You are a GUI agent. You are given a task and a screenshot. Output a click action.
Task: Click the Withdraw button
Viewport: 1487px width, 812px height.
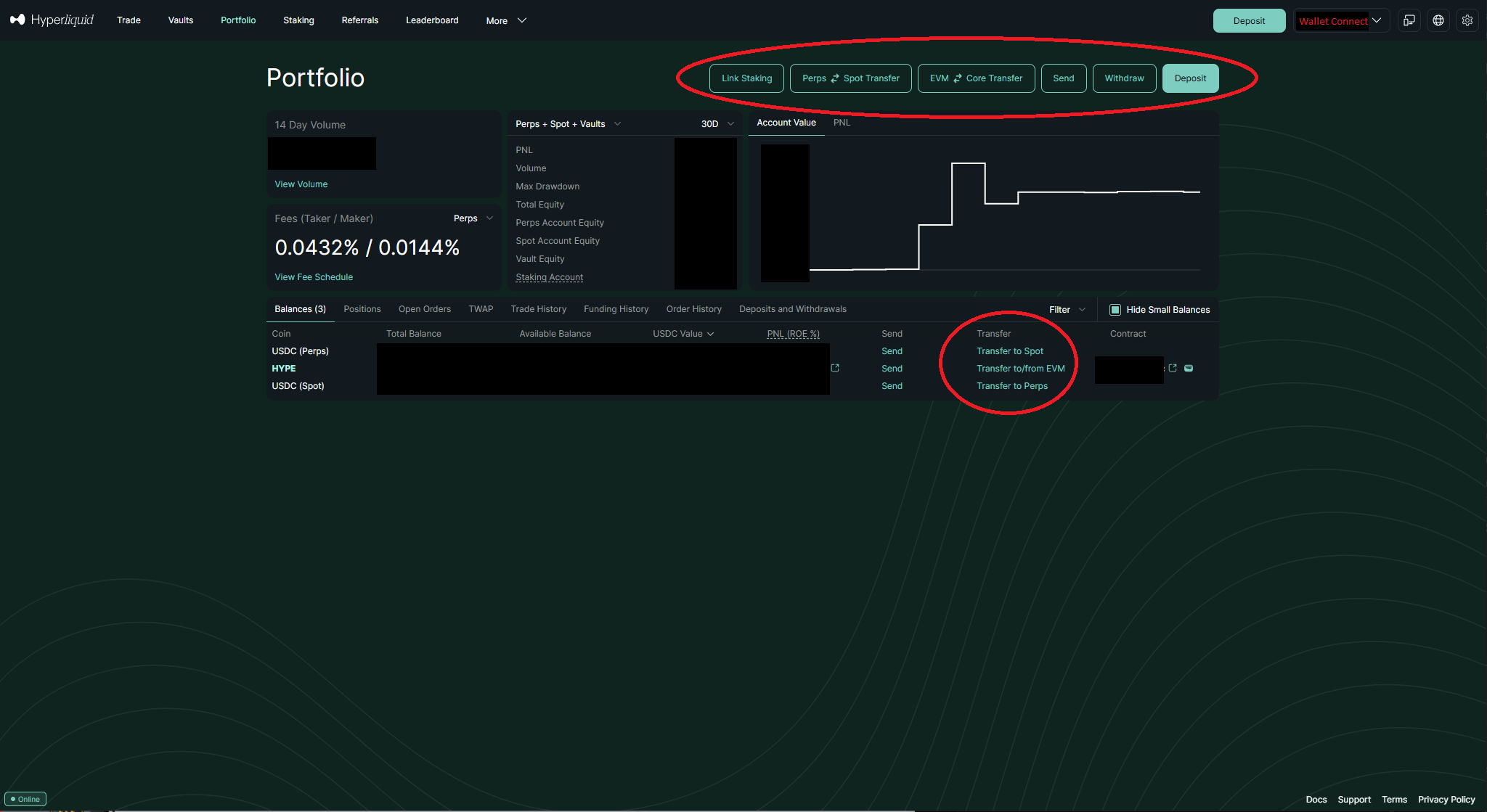tap(1124, 78)
